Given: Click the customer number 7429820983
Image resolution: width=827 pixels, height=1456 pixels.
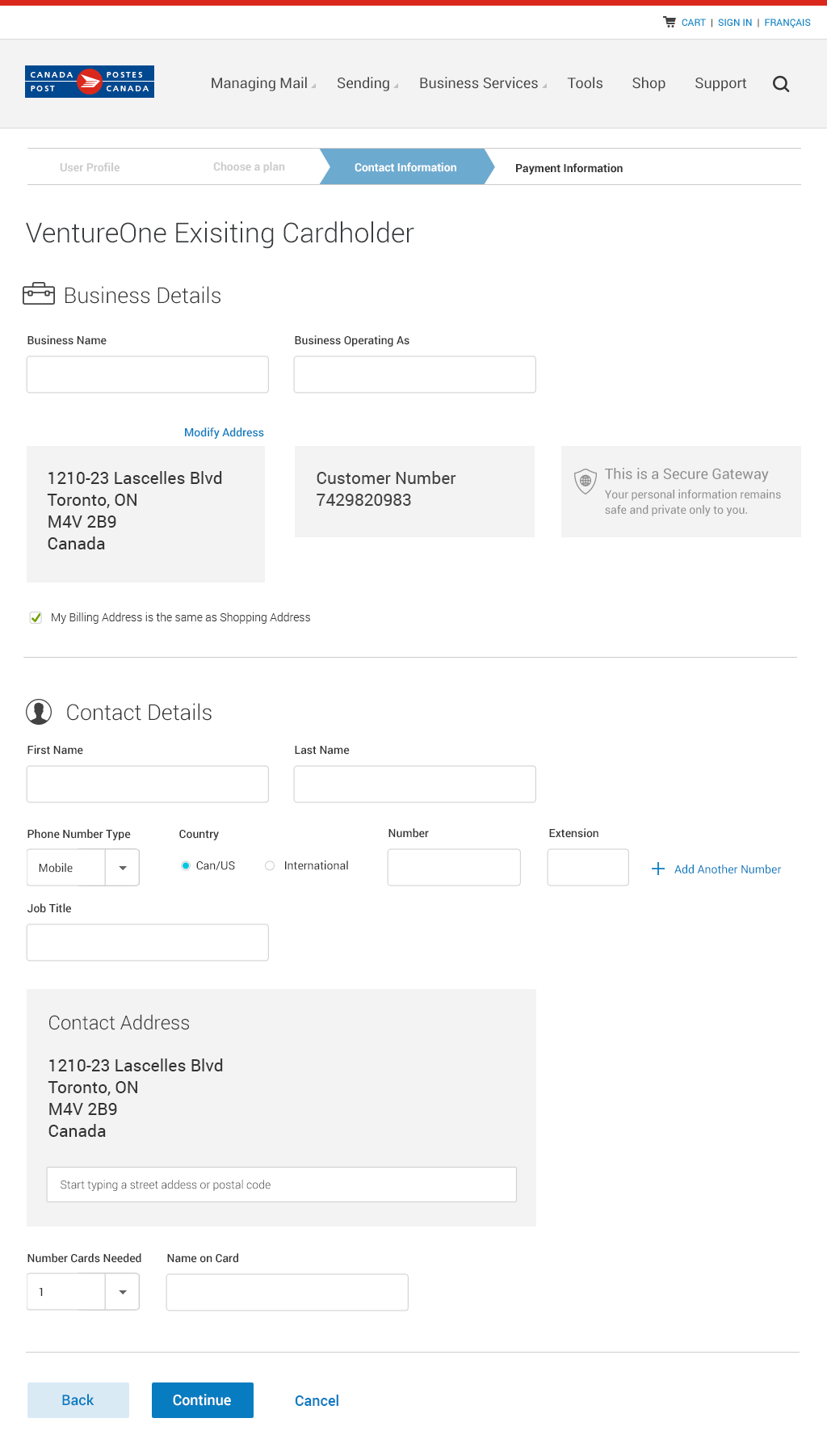Looking at the screenshot, I should [x=363, y=500].
